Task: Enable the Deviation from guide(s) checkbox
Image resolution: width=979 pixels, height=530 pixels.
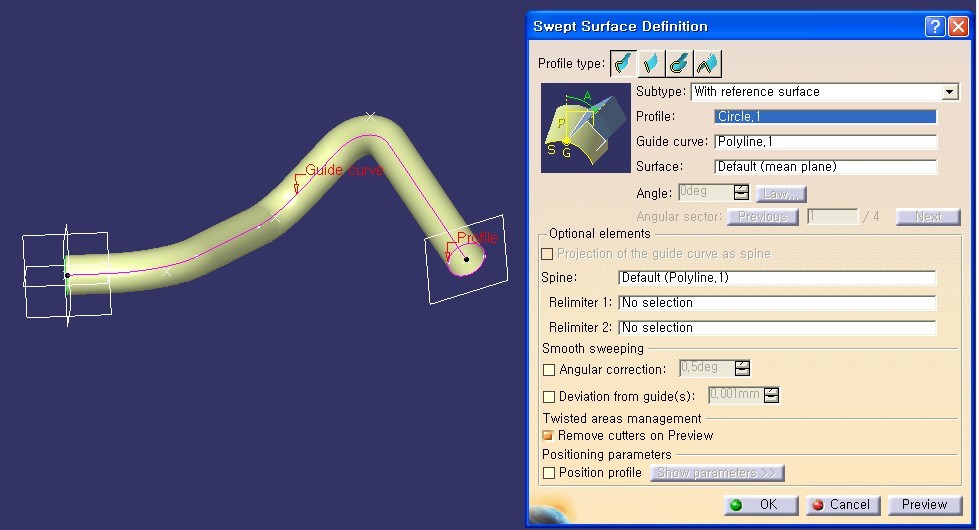Action: (x=549, y=396)
